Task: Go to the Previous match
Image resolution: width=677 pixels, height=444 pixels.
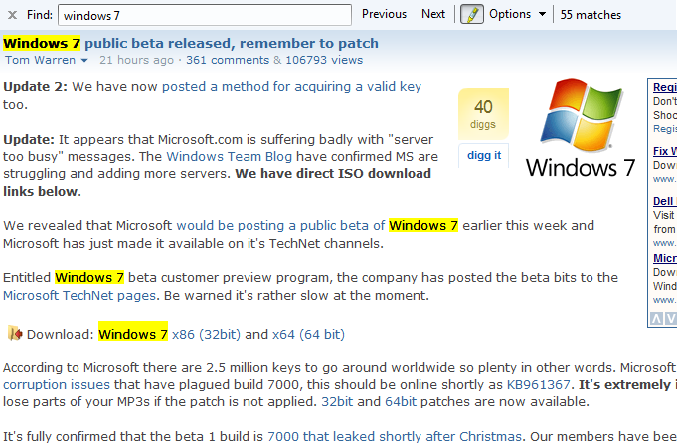Action: [384, 14]
